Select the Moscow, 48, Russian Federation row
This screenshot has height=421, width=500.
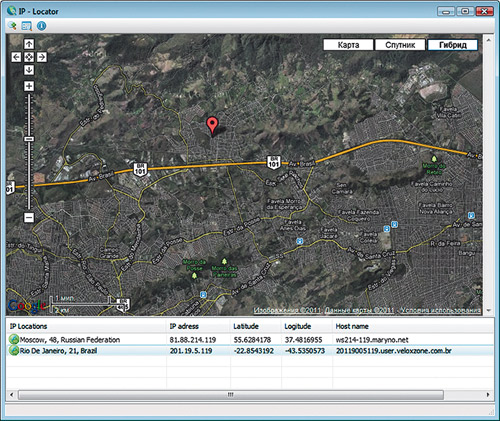250,340
